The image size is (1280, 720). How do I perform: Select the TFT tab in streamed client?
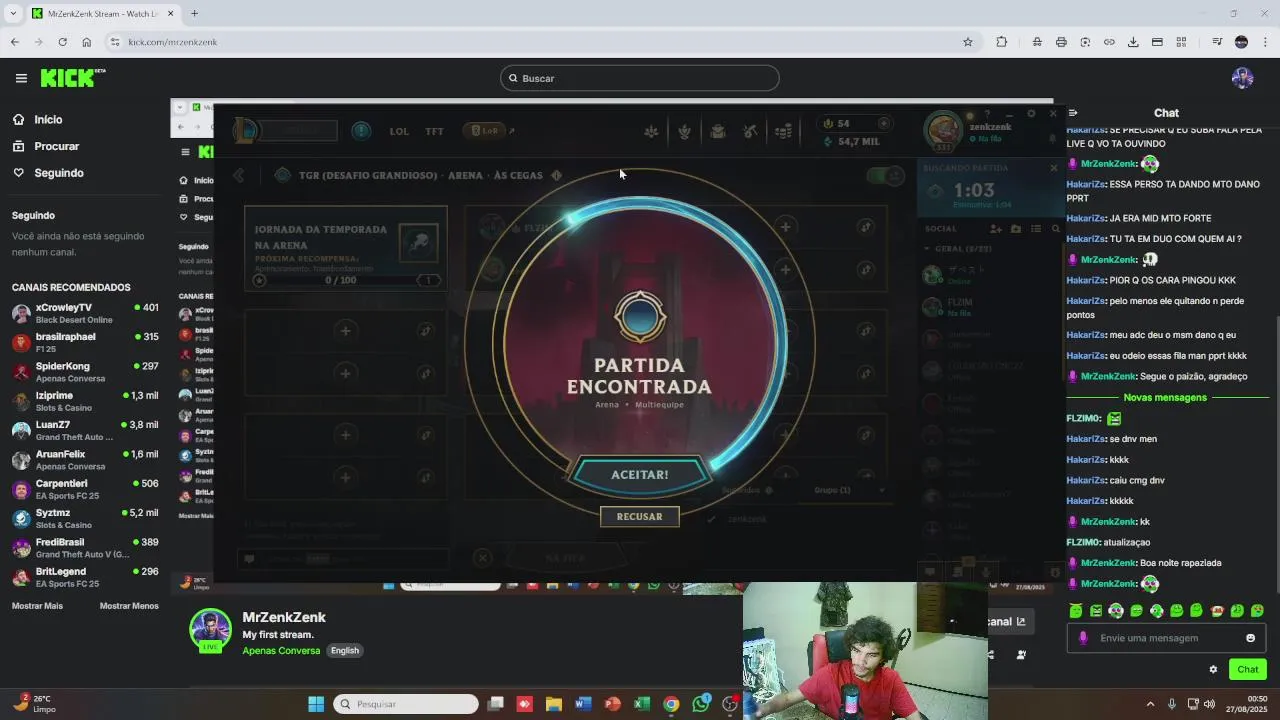434,131
